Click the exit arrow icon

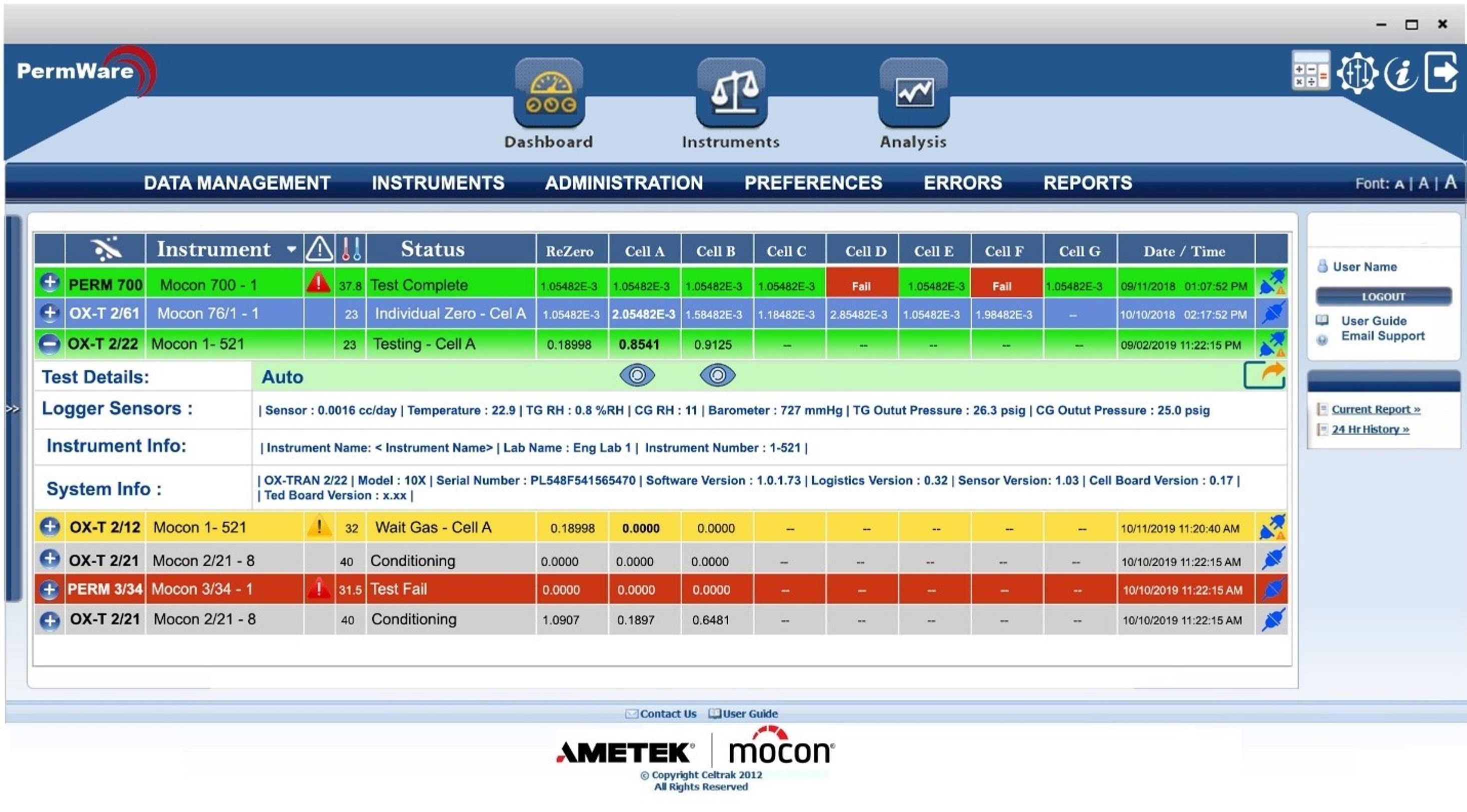point(1442,72)
